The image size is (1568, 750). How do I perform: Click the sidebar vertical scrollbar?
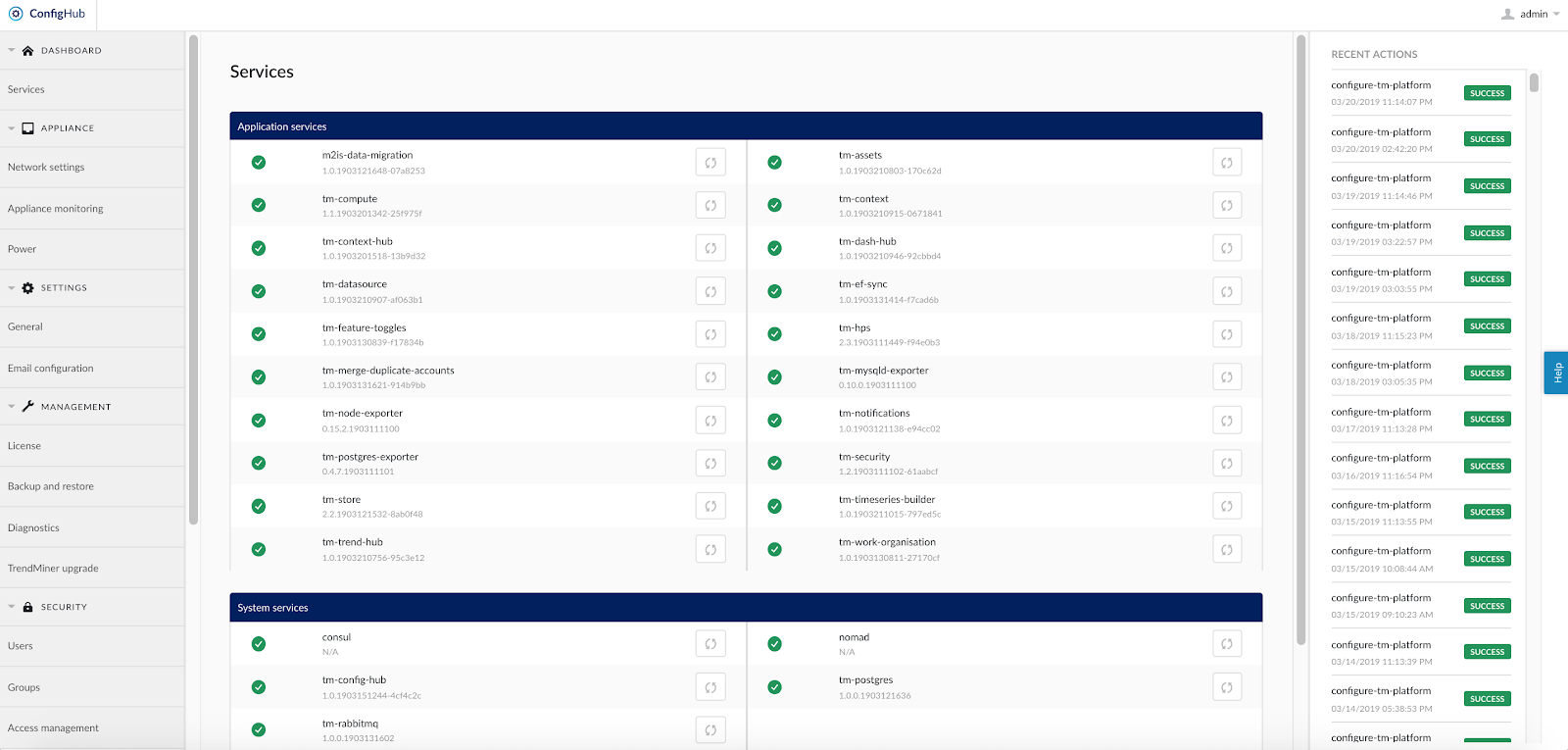(x=193, y=279)
